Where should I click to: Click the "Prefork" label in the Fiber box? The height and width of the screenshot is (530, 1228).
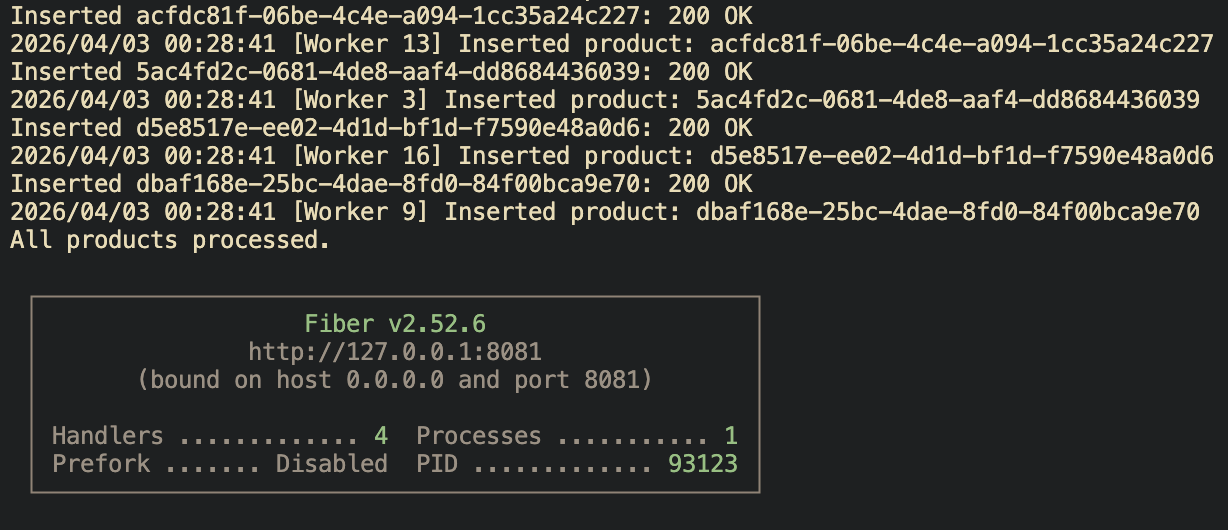(101, 464)
